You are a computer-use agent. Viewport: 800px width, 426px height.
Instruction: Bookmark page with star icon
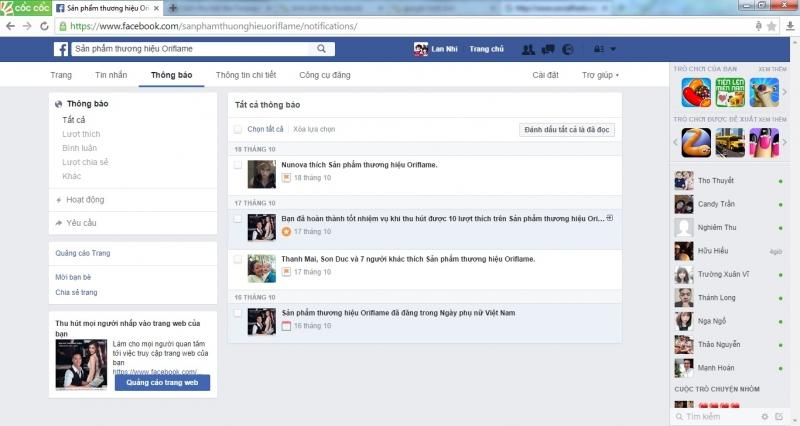[771, 26]
